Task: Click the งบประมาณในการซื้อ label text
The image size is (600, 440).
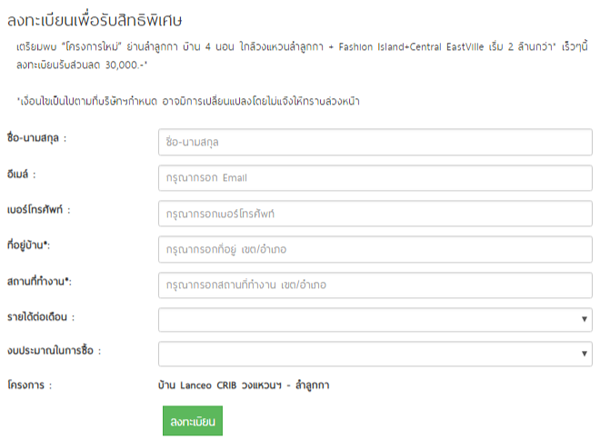Action: (53, 351)
